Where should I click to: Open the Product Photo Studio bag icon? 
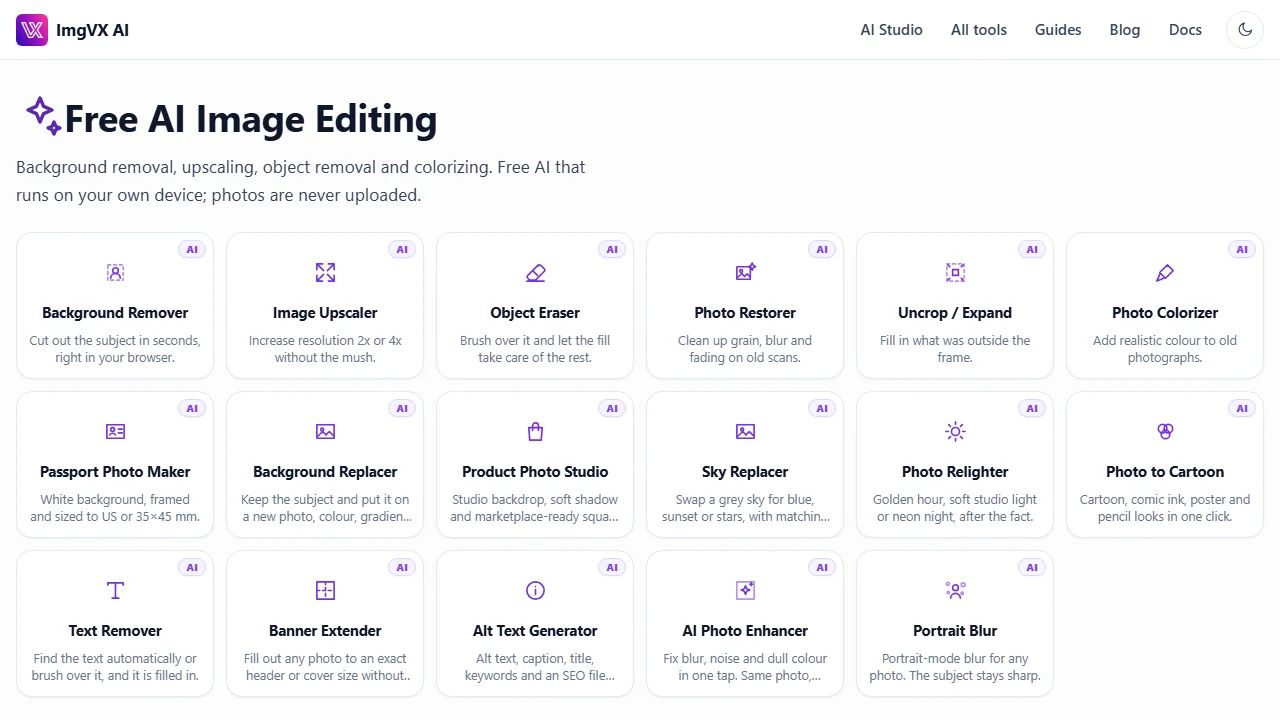[x=535, y=432]
